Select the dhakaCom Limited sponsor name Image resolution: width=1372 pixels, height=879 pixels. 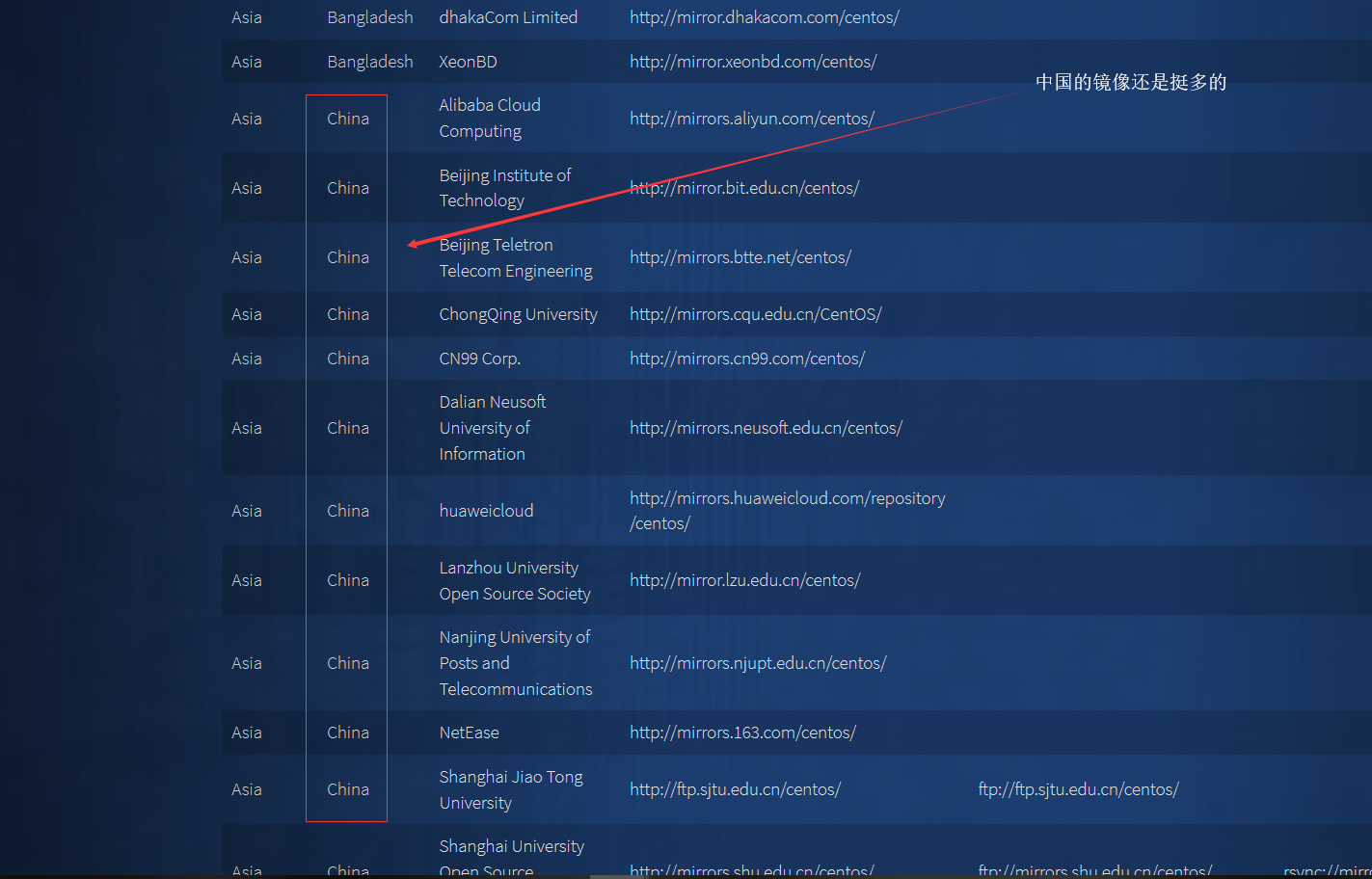click(x=508, y=17)
